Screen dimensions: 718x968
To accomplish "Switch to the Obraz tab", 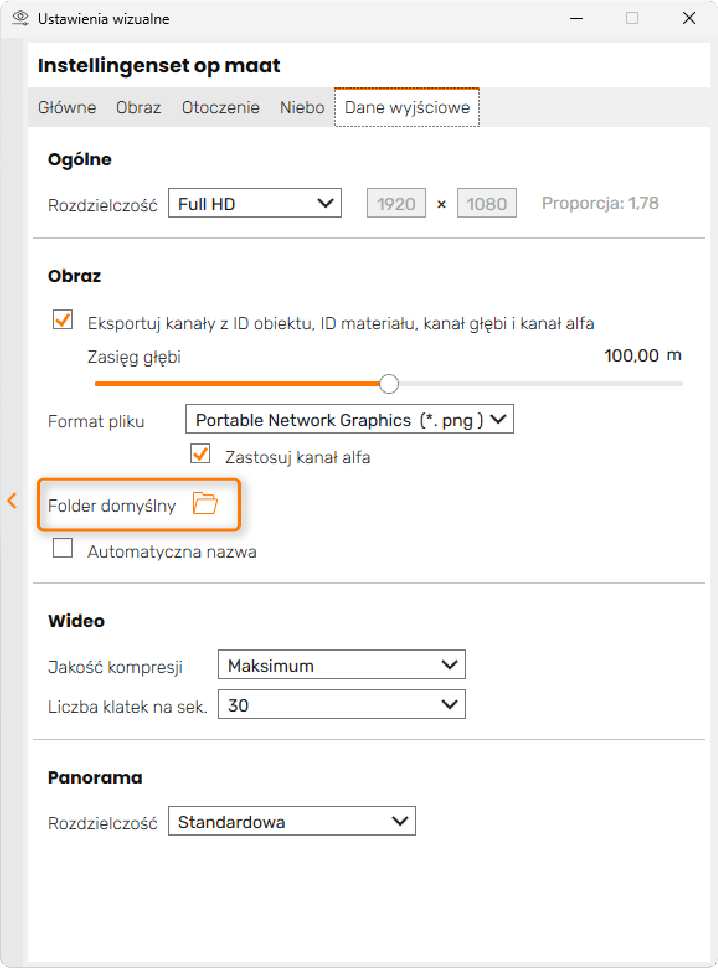I will point(138,107).
